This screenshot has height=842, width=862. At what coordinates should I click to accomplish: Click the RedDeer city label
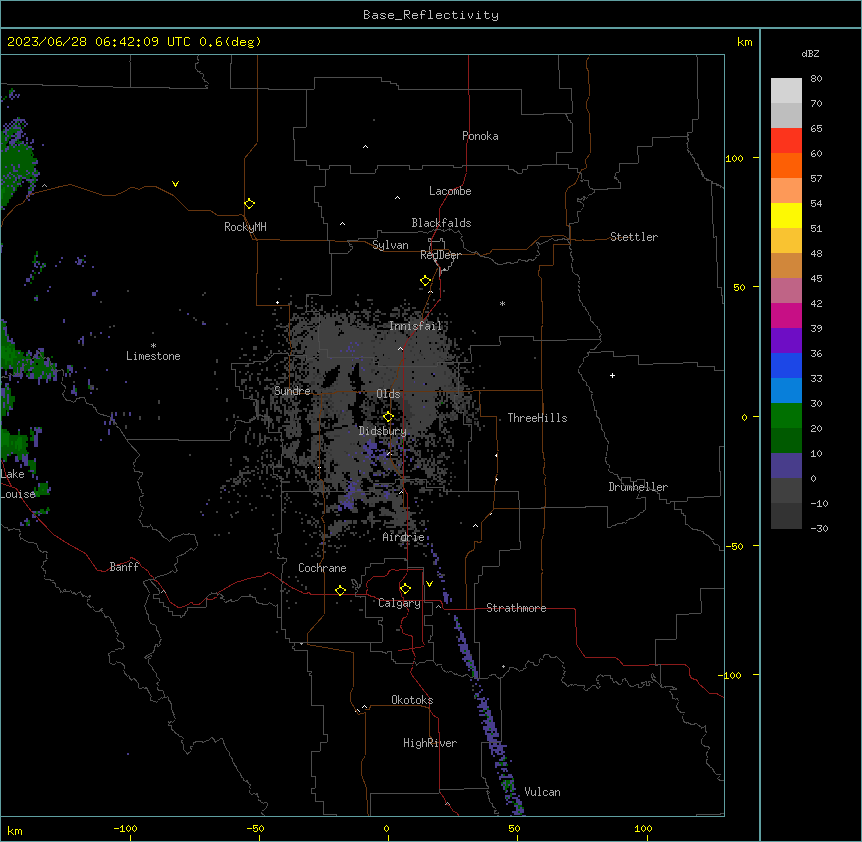pos(440,255)
